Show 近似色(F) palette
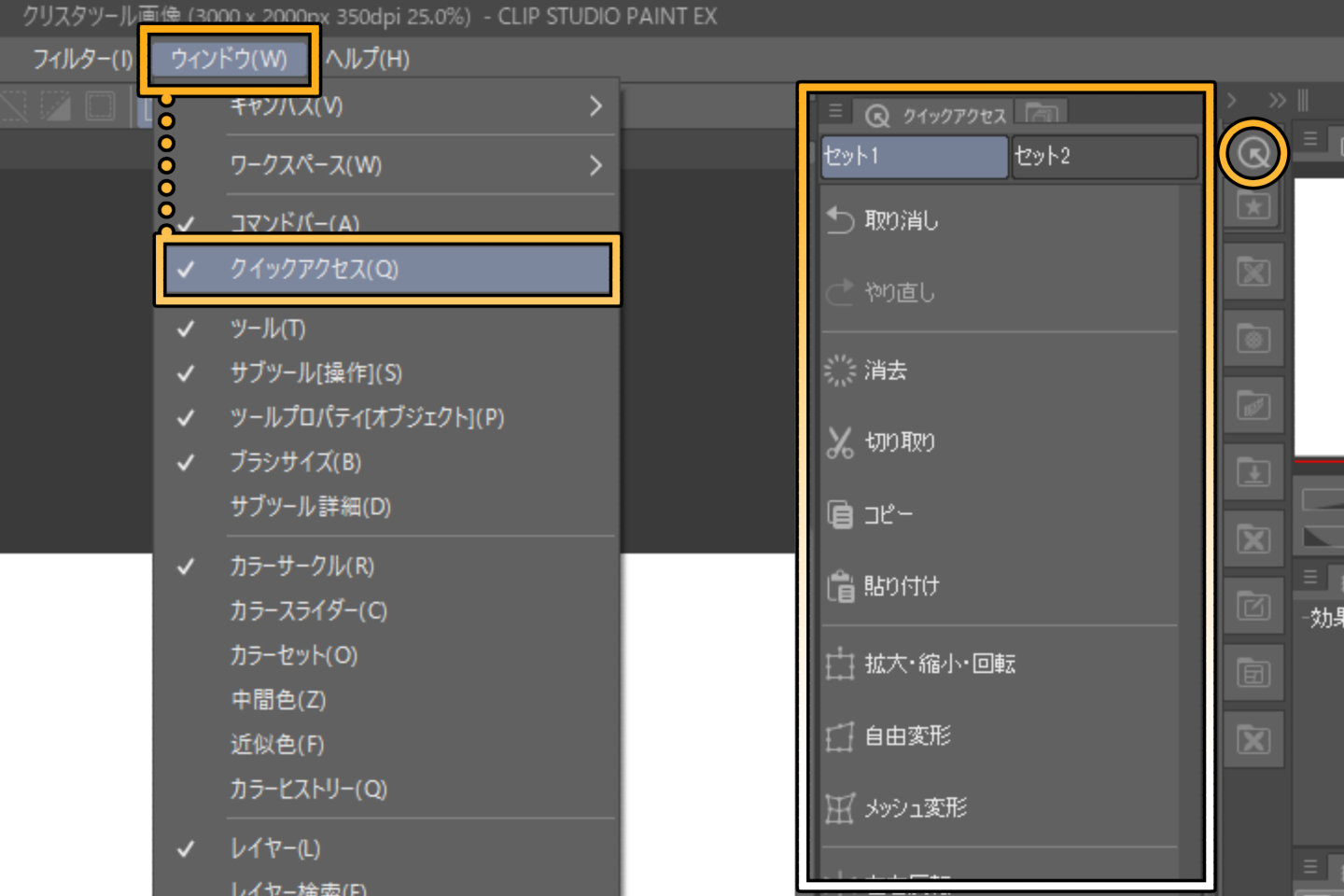 coord(386,745)
